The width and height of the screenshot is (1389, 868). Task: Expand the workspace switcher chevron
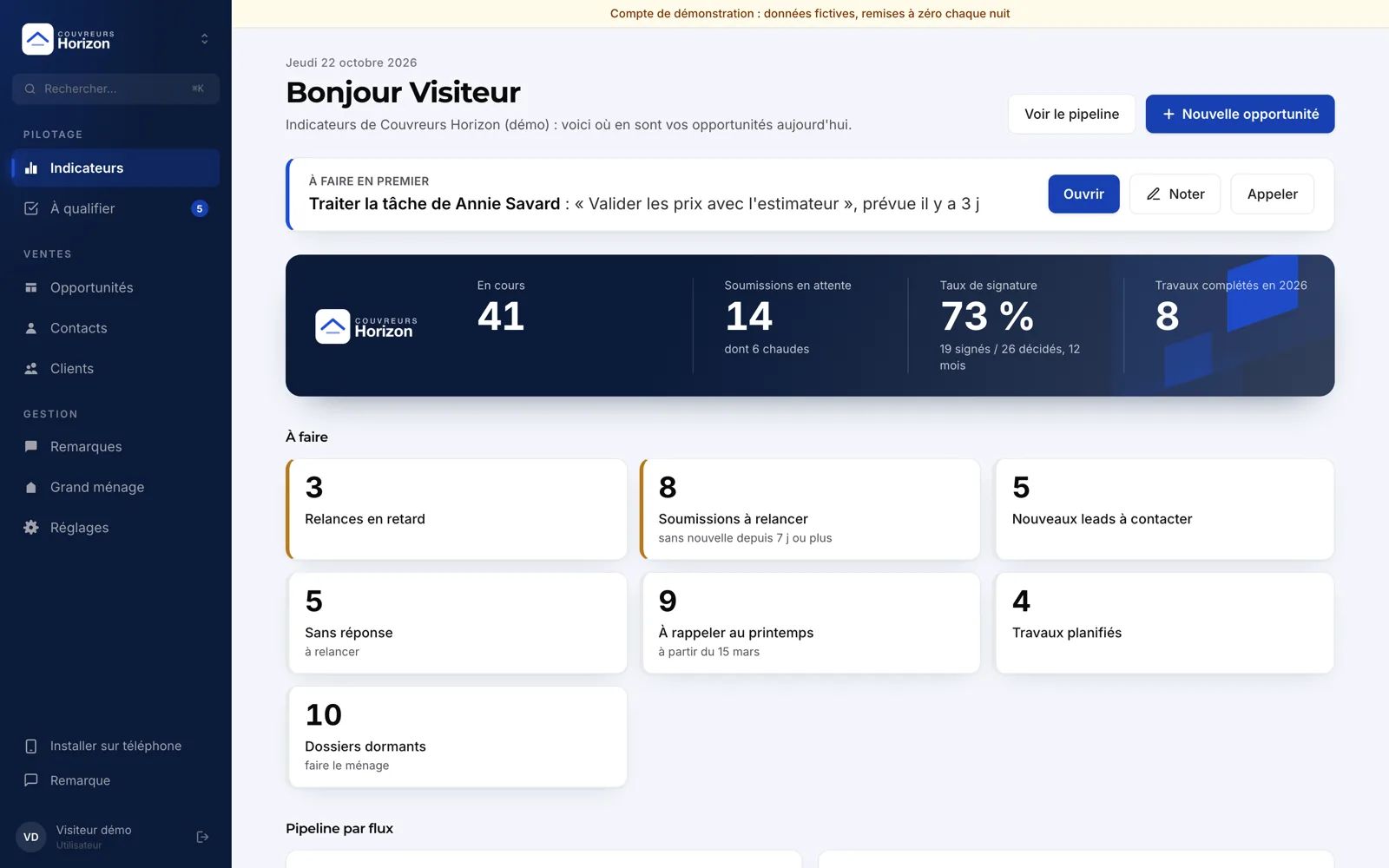(x=205, y=39)
